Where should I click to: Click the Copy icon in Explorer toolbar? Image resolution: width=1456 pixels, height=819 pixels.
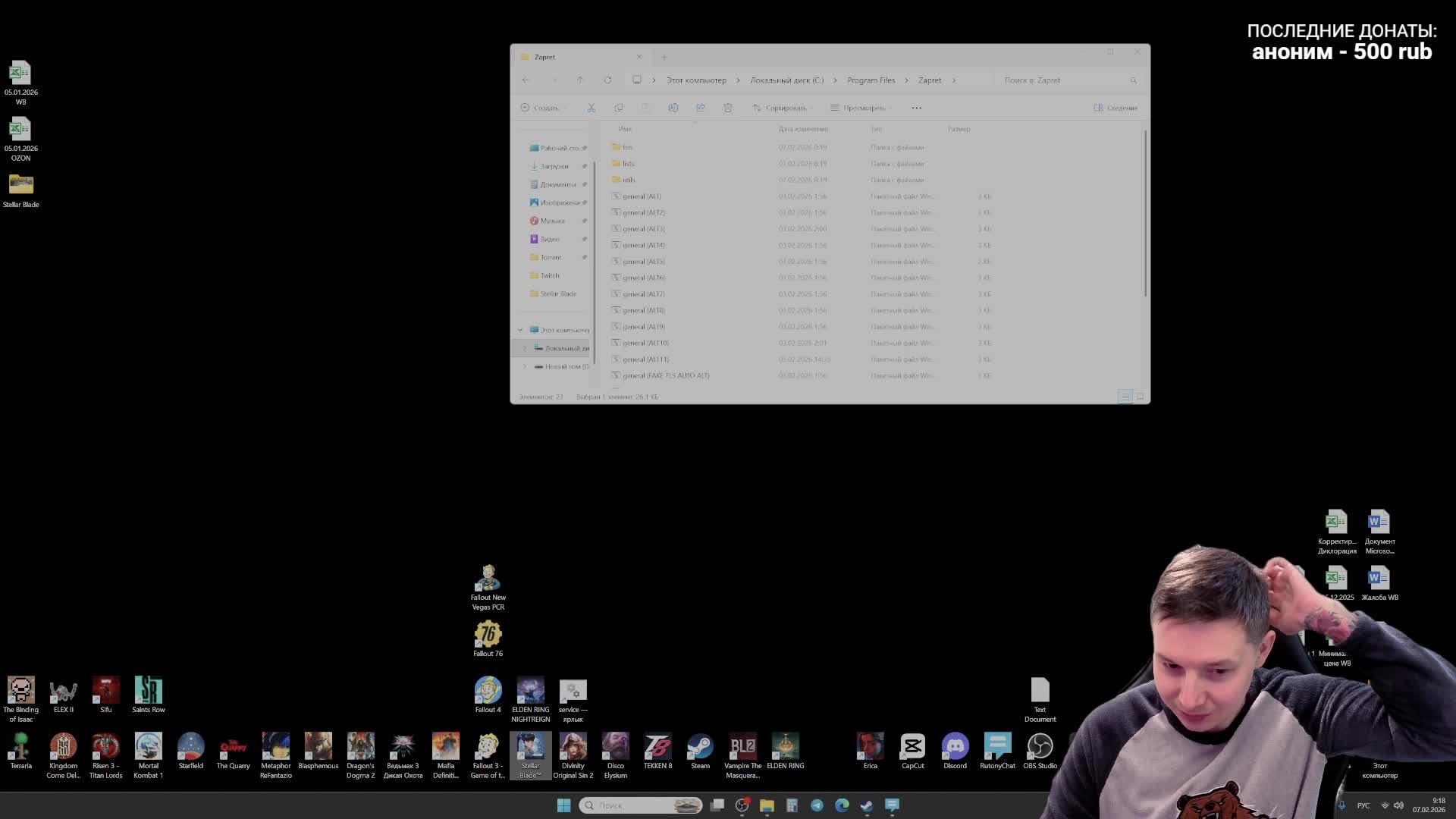tap(619, 108)
